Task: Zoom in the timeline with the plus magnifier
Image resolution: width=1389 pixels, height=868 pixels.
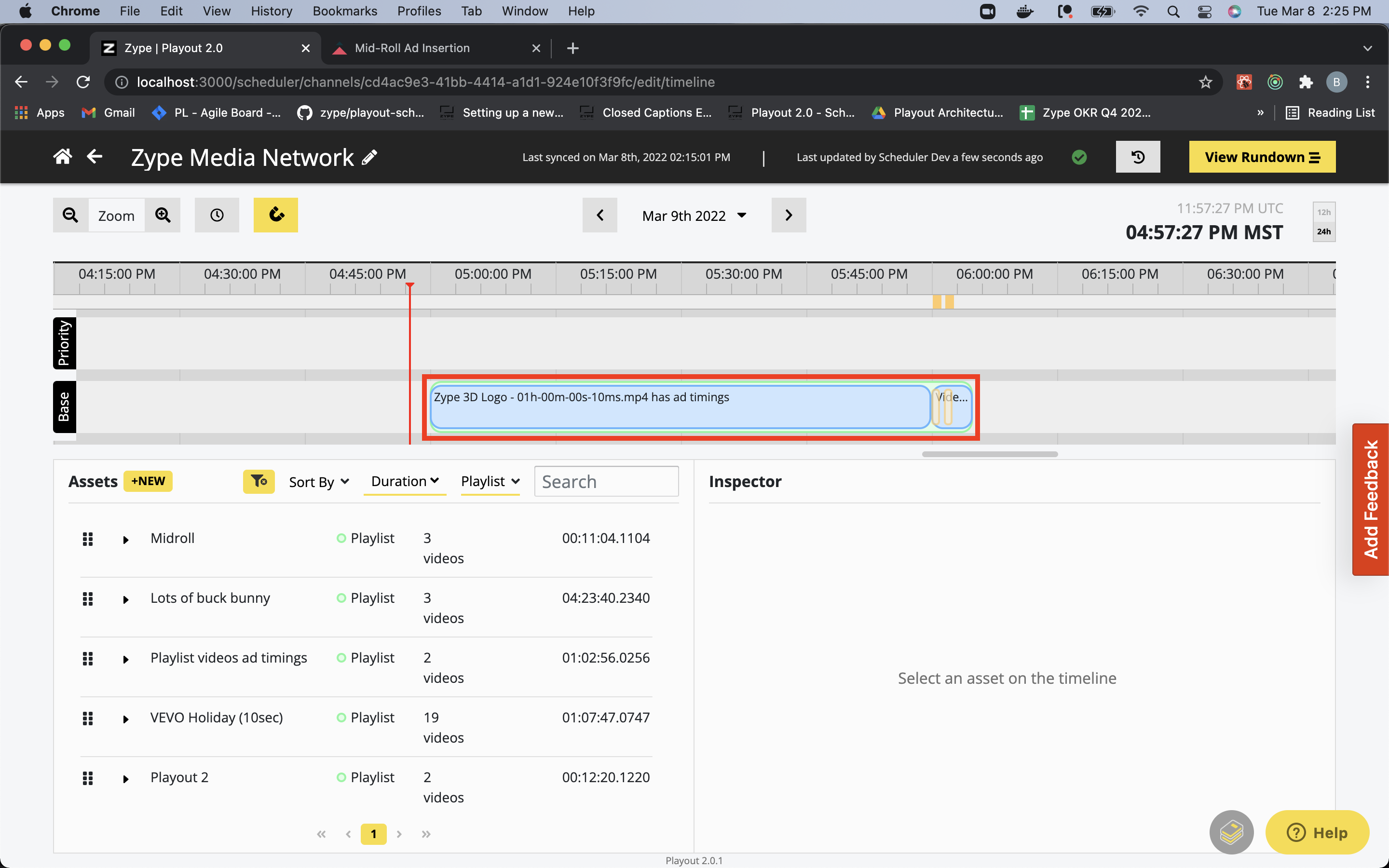Action: point(163,215)
